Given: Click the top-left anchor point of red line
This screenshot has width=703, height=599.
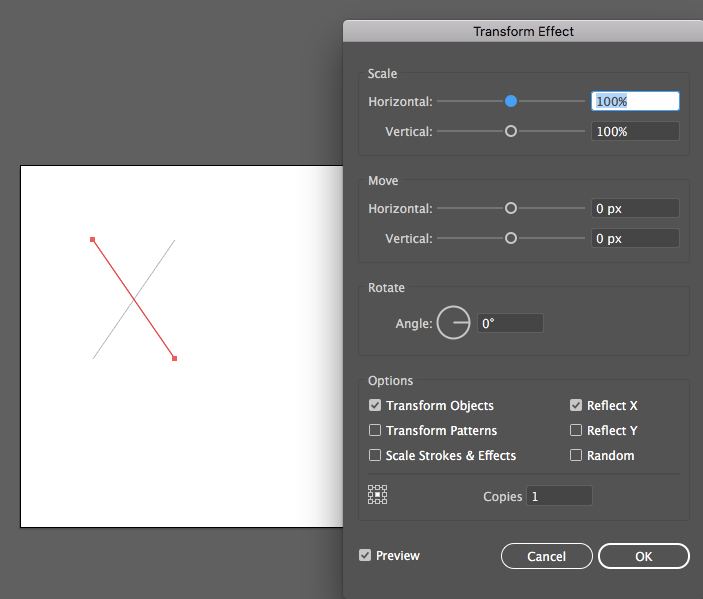Looking at the screenshot, I should pyautogui.click(x=92, y=239).
